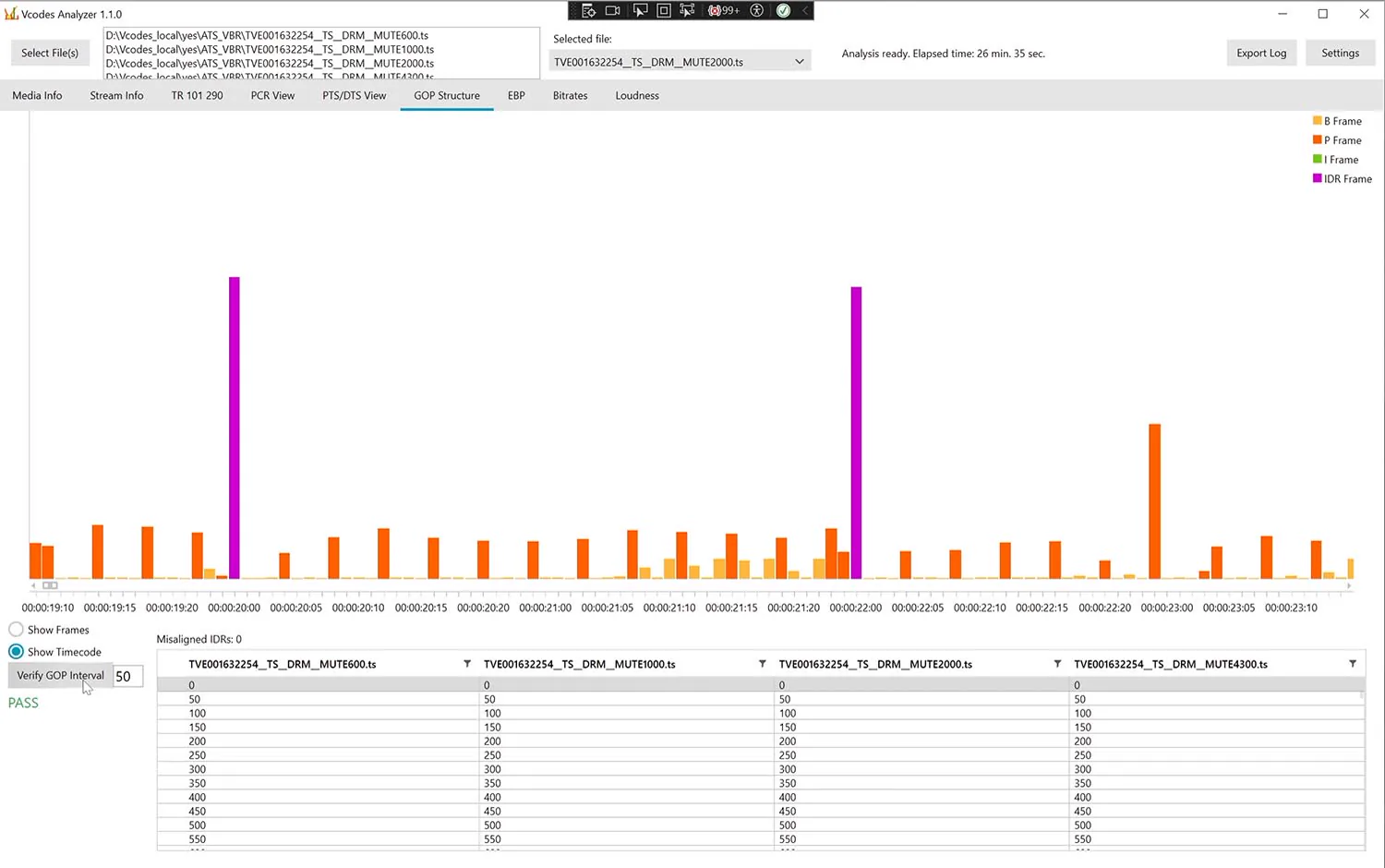Screen dimensions: 1385x868
Task: Click the IDR frame bar at 00:00:20:00
Action: 235,428
